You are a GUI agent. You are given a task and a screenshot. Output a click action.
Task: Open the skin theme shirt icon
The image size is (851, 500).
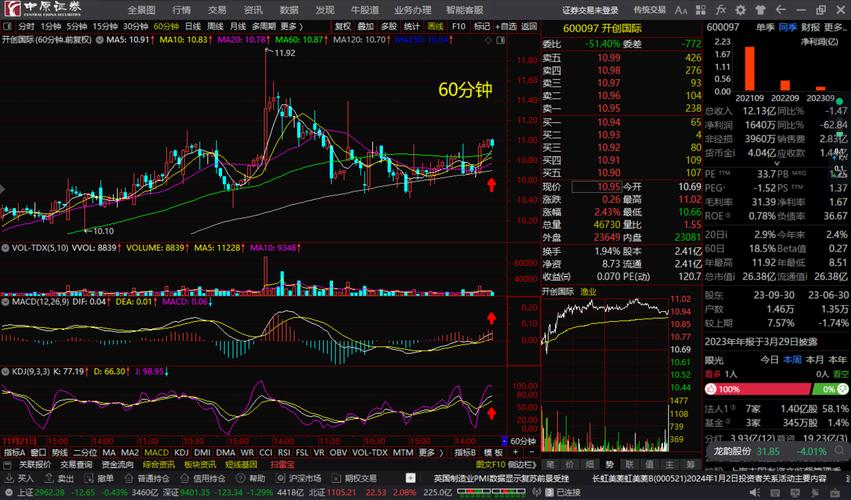pyautogui.click(x=760, y=10)
